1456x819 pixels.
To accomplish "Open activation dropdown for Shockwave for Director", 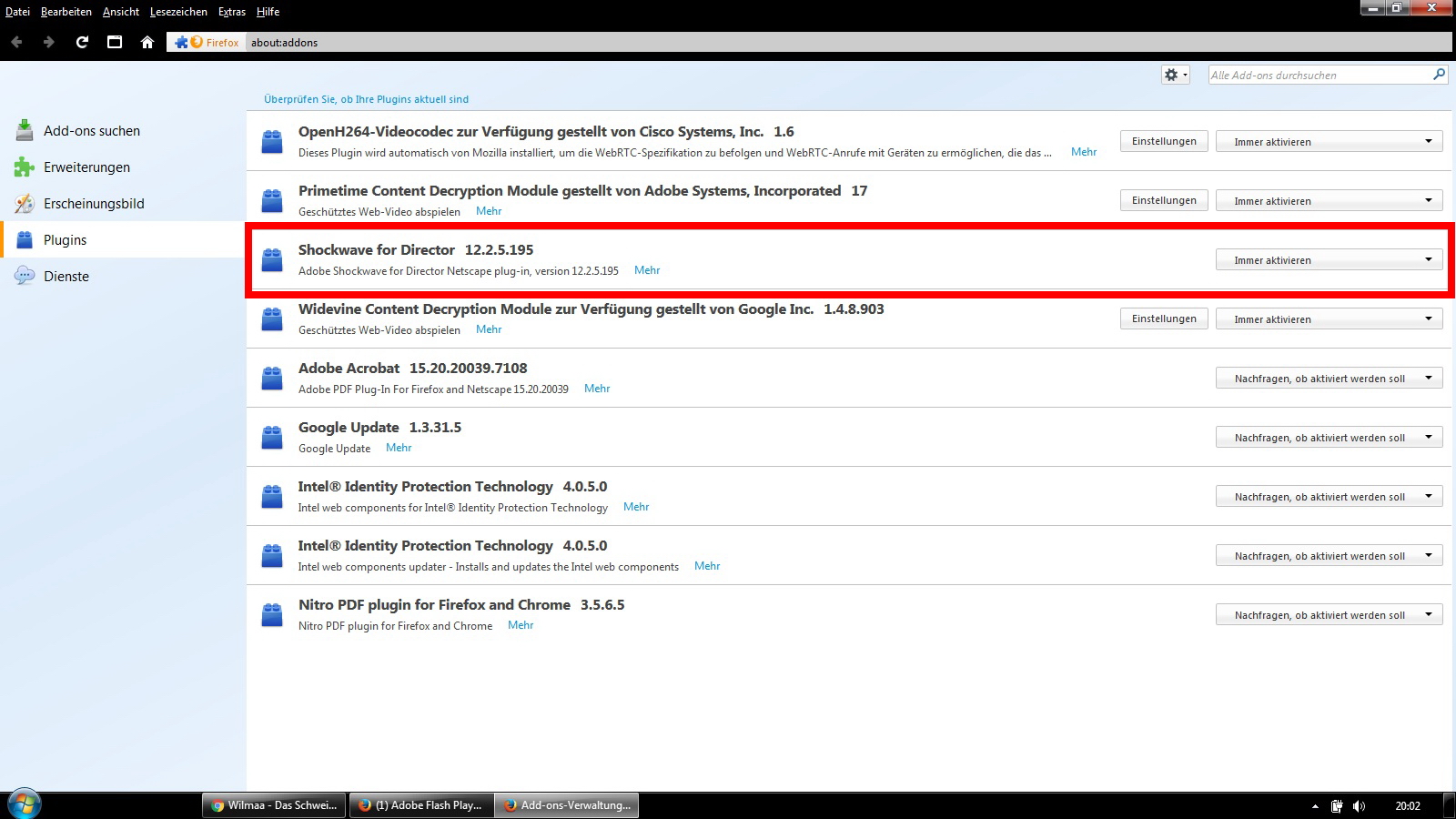I will (1329, 259).
